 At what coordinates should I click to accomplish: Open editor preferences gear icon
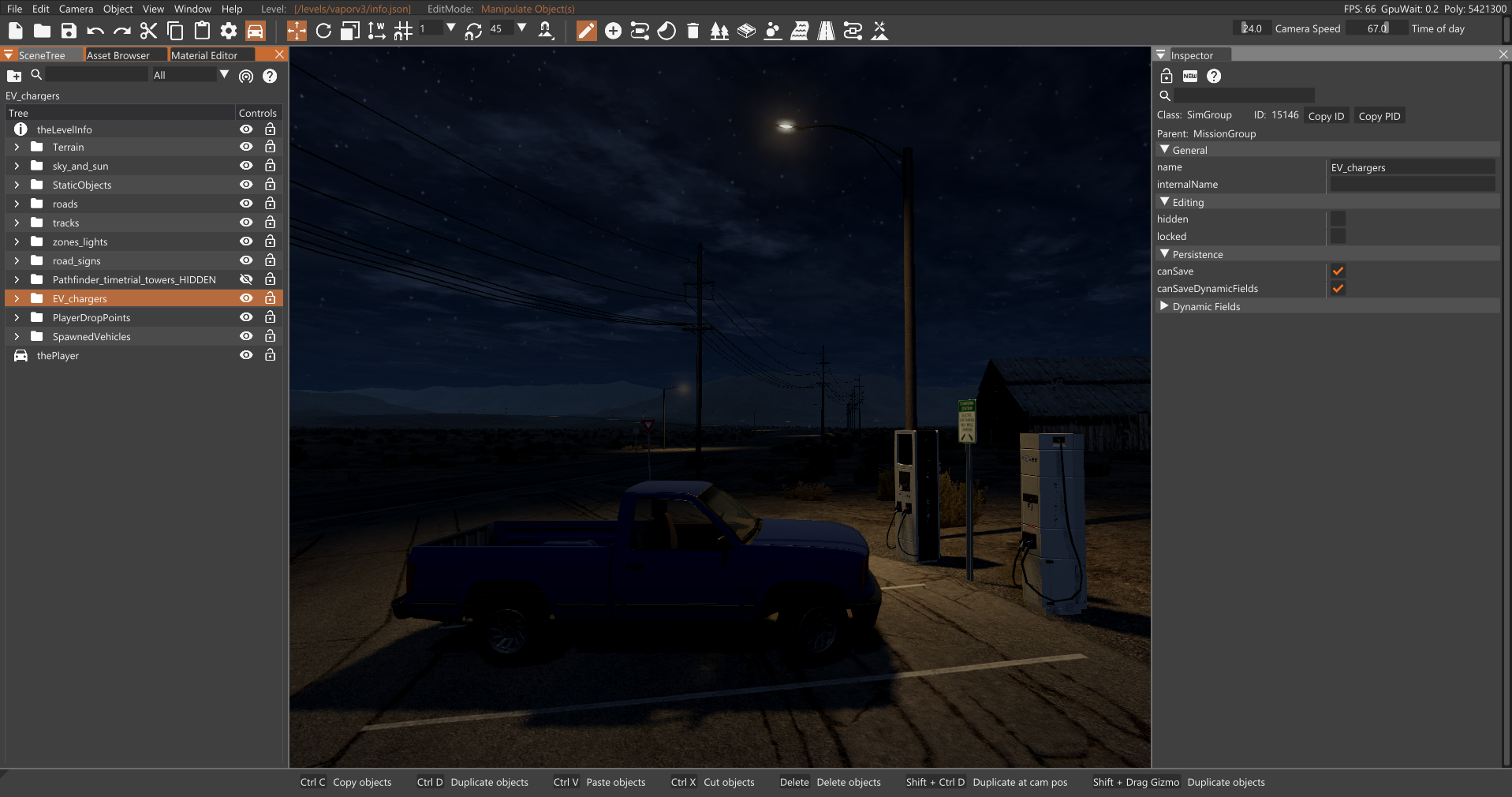229,31
